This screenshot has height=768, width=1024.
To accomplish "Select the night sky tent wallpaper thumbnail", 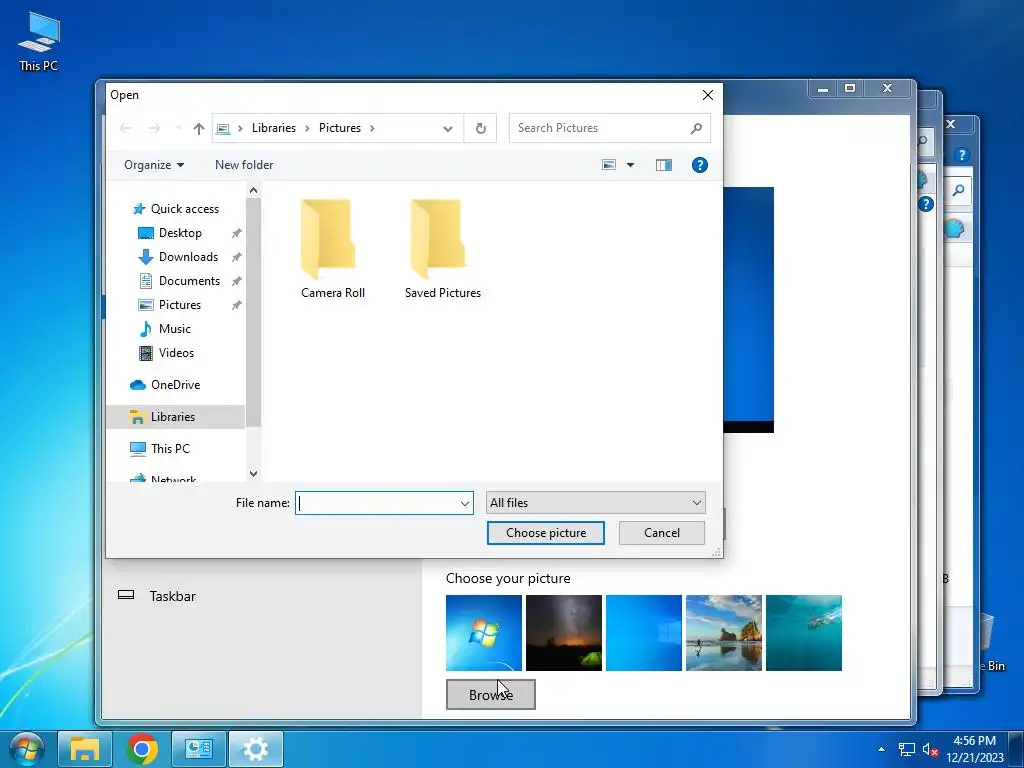I will 564,633.
